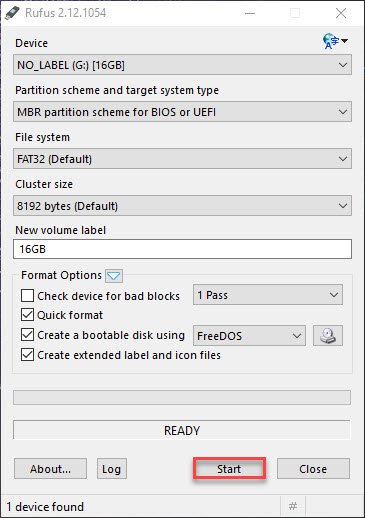Click the New volume label text field
The width and height of the screenshot is (365, 518).
click(182, 249)
